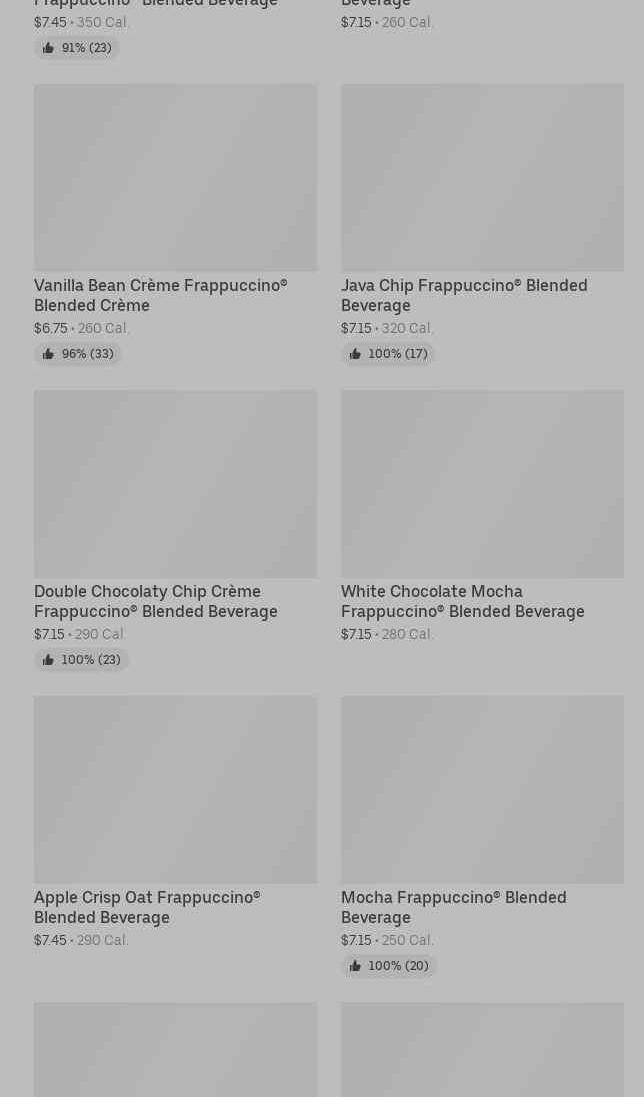The width and height of the screenshot is (644, 1097).
Task: Open Mocha Frappuccino Blended Beverage image
Action: [482, 789]
